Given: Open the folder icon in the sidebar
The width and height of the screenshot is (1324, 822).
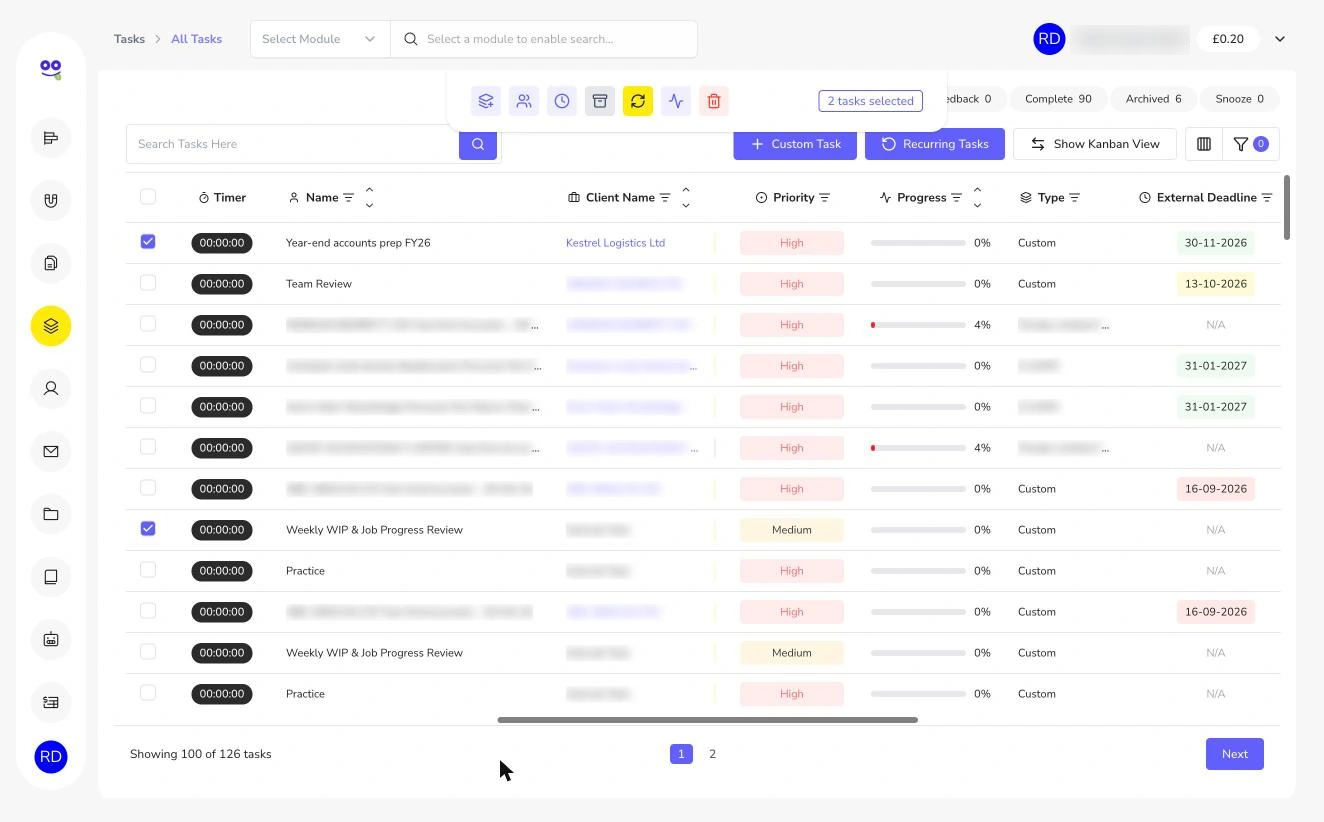Looking at the screenshot, I should click(51, 514).
